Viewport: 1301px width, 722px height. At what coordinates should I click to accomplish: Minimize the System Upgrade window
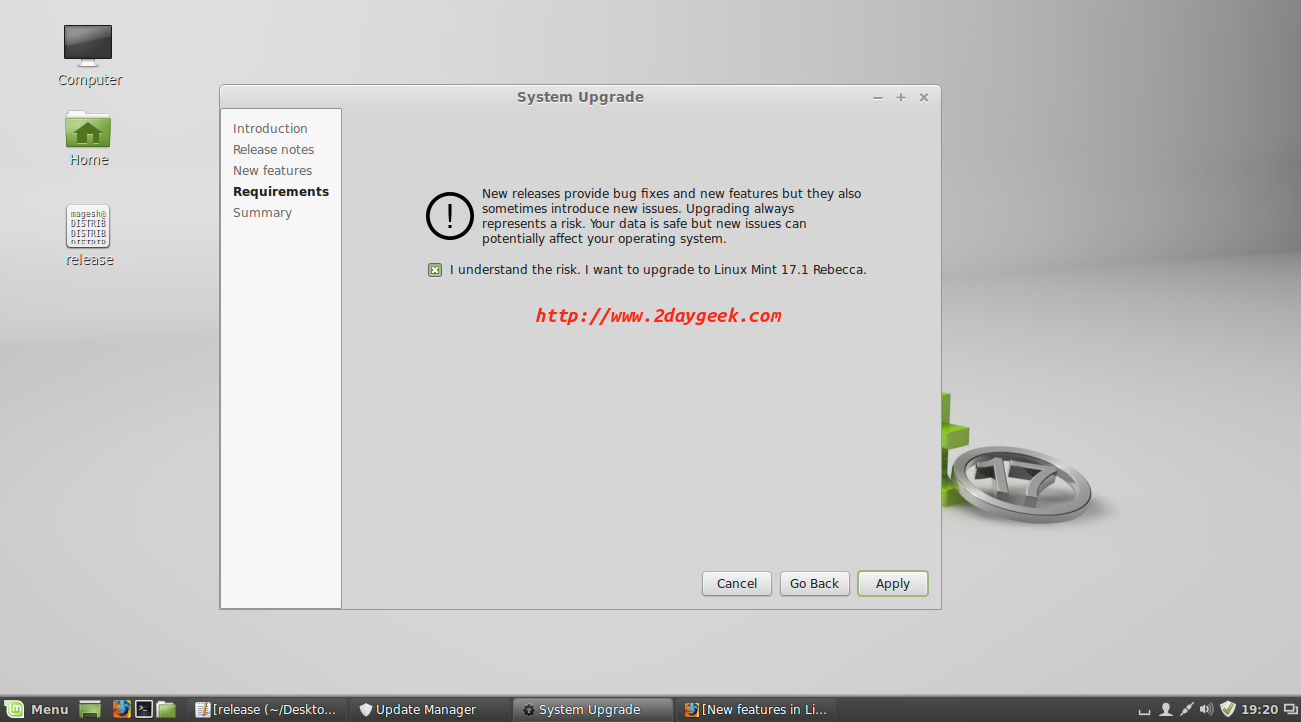[x=878, y=97]
